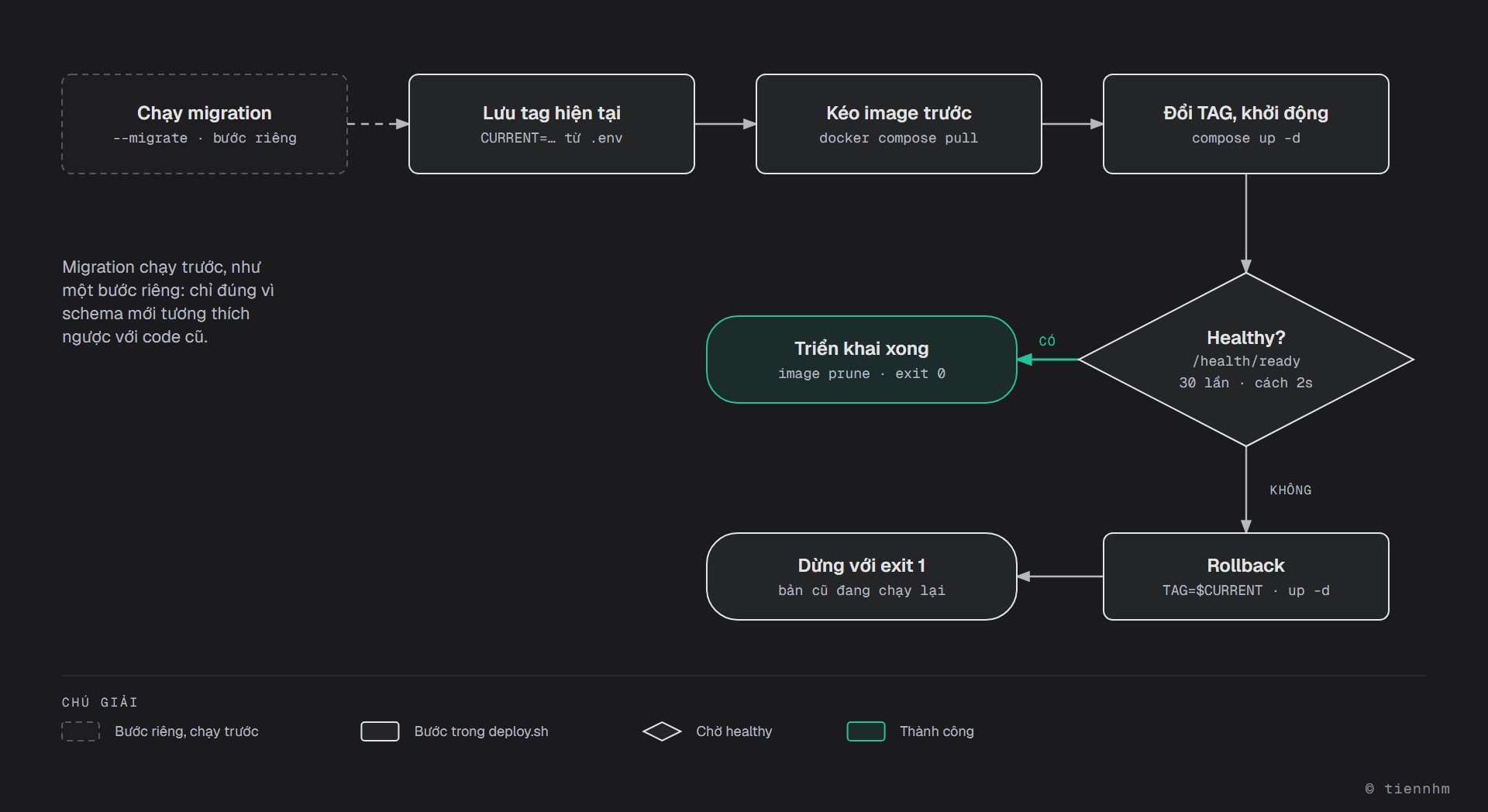Click the "Thành công" legend label
1488x812 pixels.
click(937, 731)
